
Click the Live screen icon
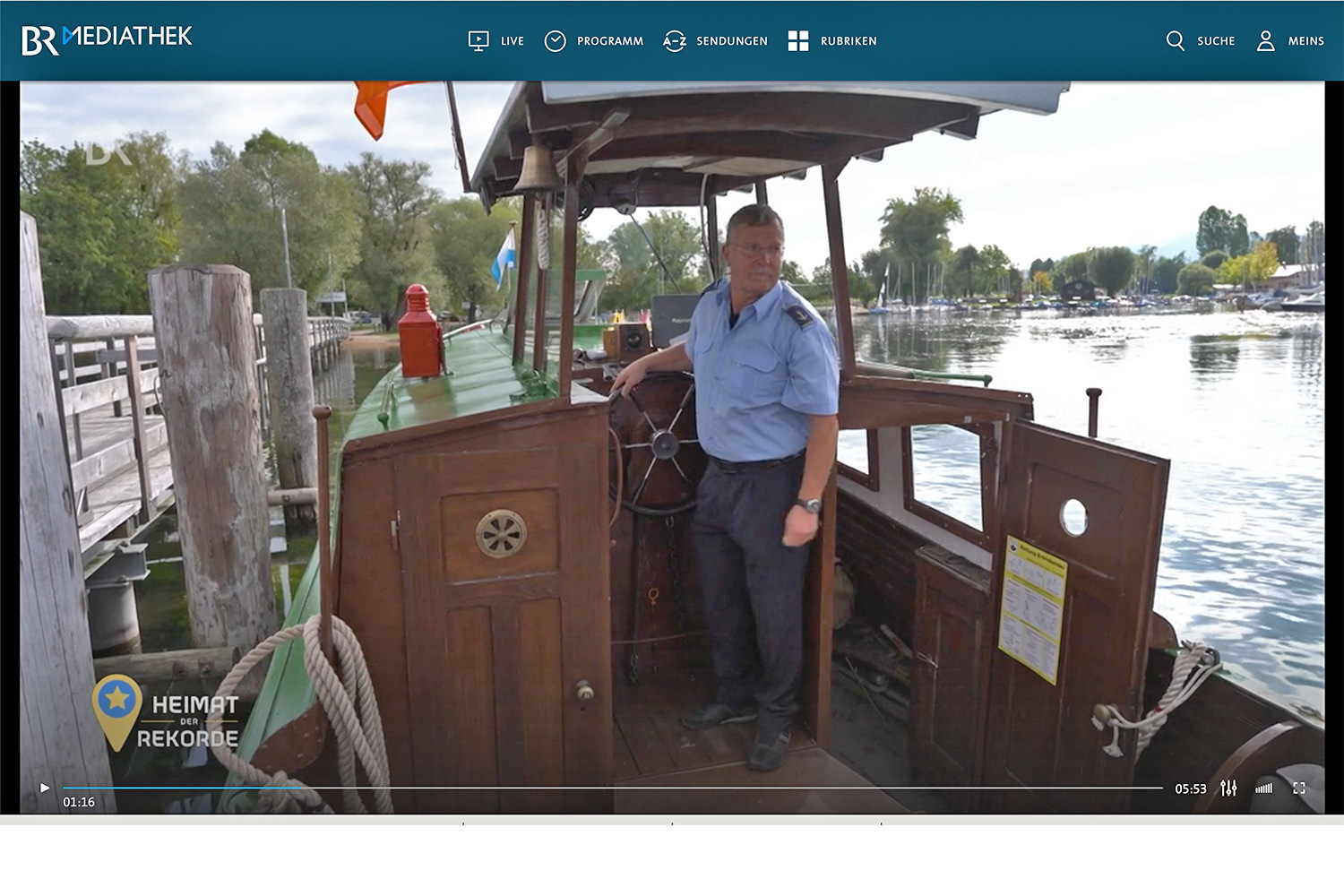[478, 40]
